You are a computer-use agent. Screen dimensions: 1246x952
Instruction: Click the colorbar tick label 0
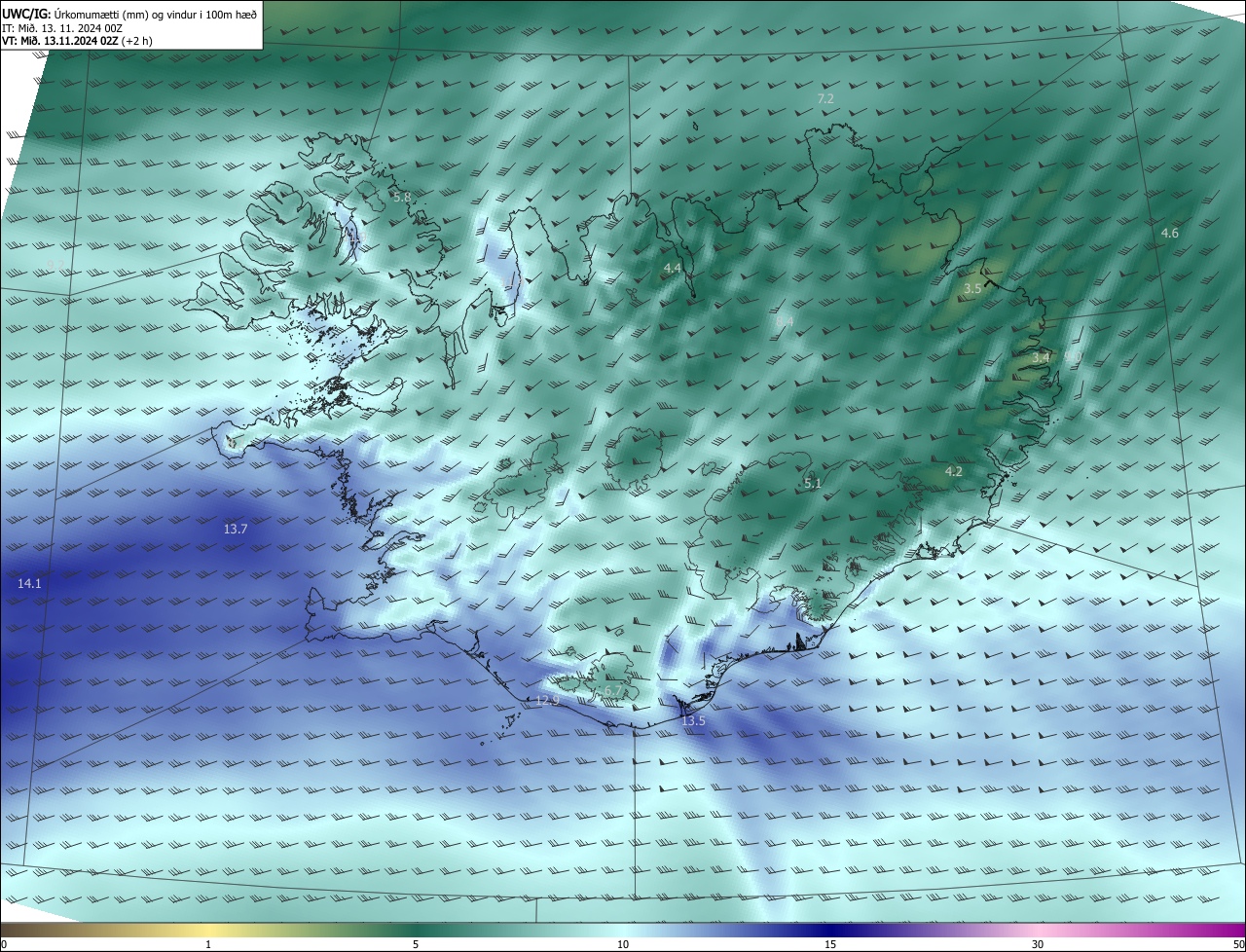(x=4, y=945)
